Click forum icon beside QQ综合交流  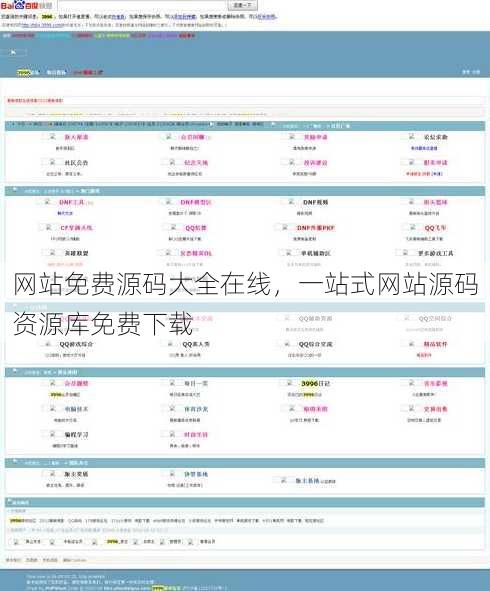(287, 344)
